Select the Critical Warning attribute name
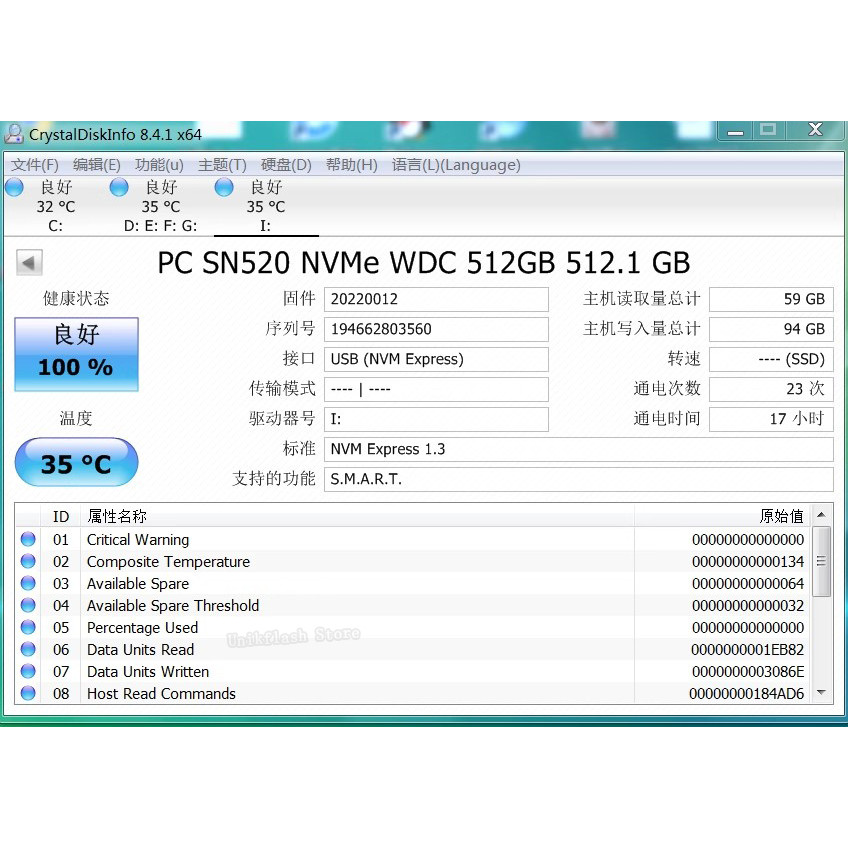This screenshot has height=848, width=848. point(138,540)
